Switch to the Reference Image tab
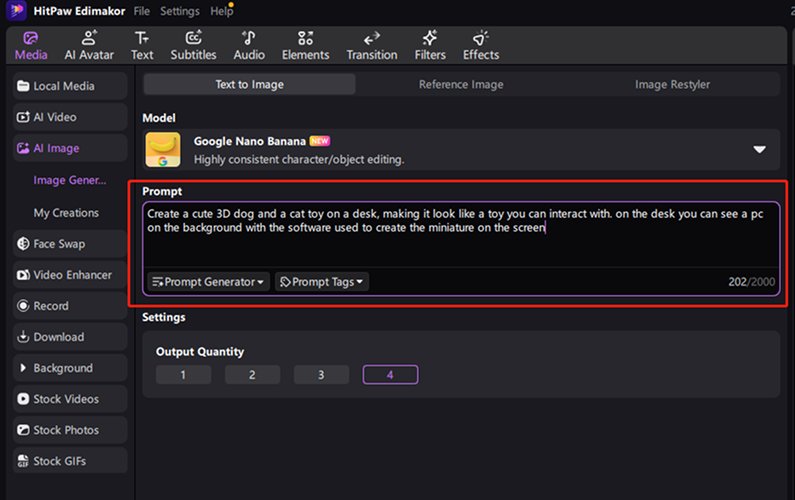This screenshot has height=500, width=795. click(461, 85)
